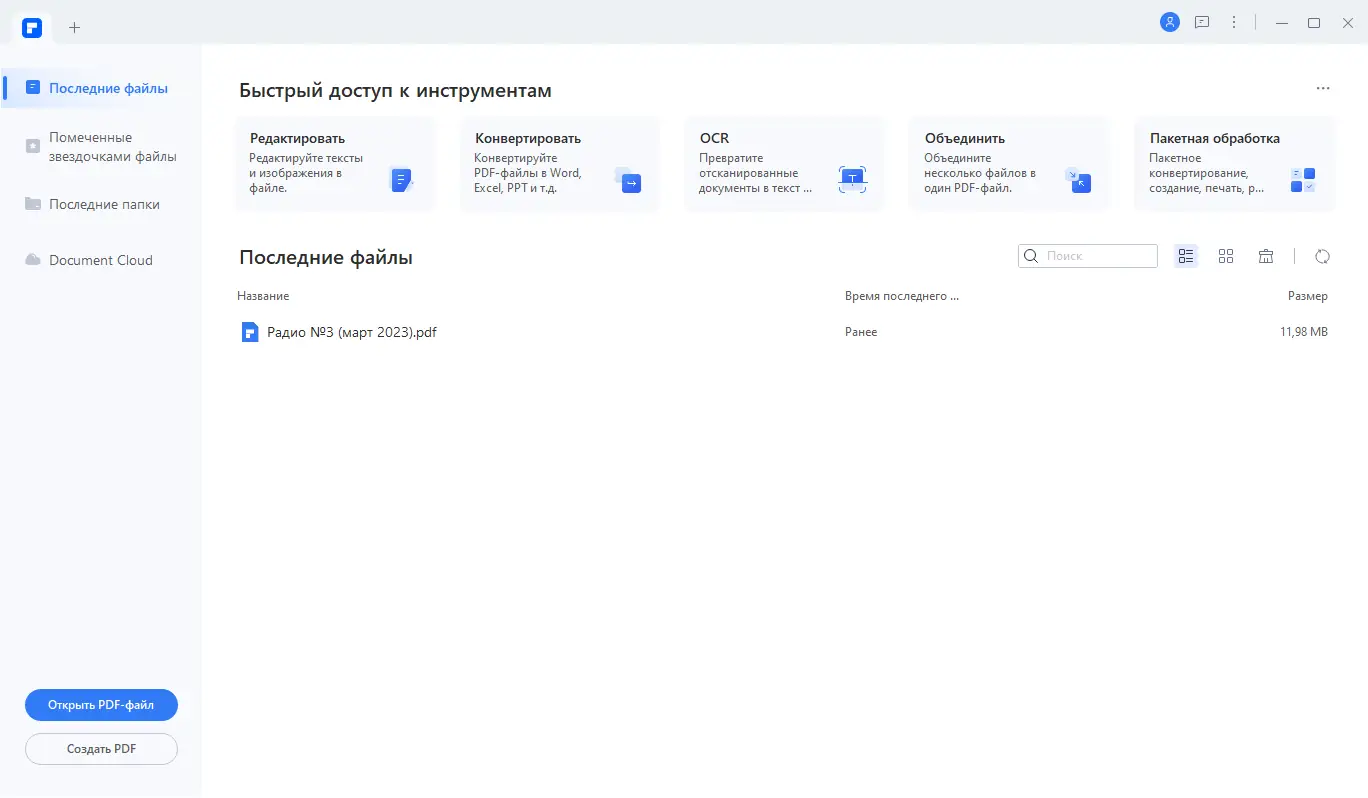
Task: Switch to grid thumbnail view
Action: [x=1226, y=256]
